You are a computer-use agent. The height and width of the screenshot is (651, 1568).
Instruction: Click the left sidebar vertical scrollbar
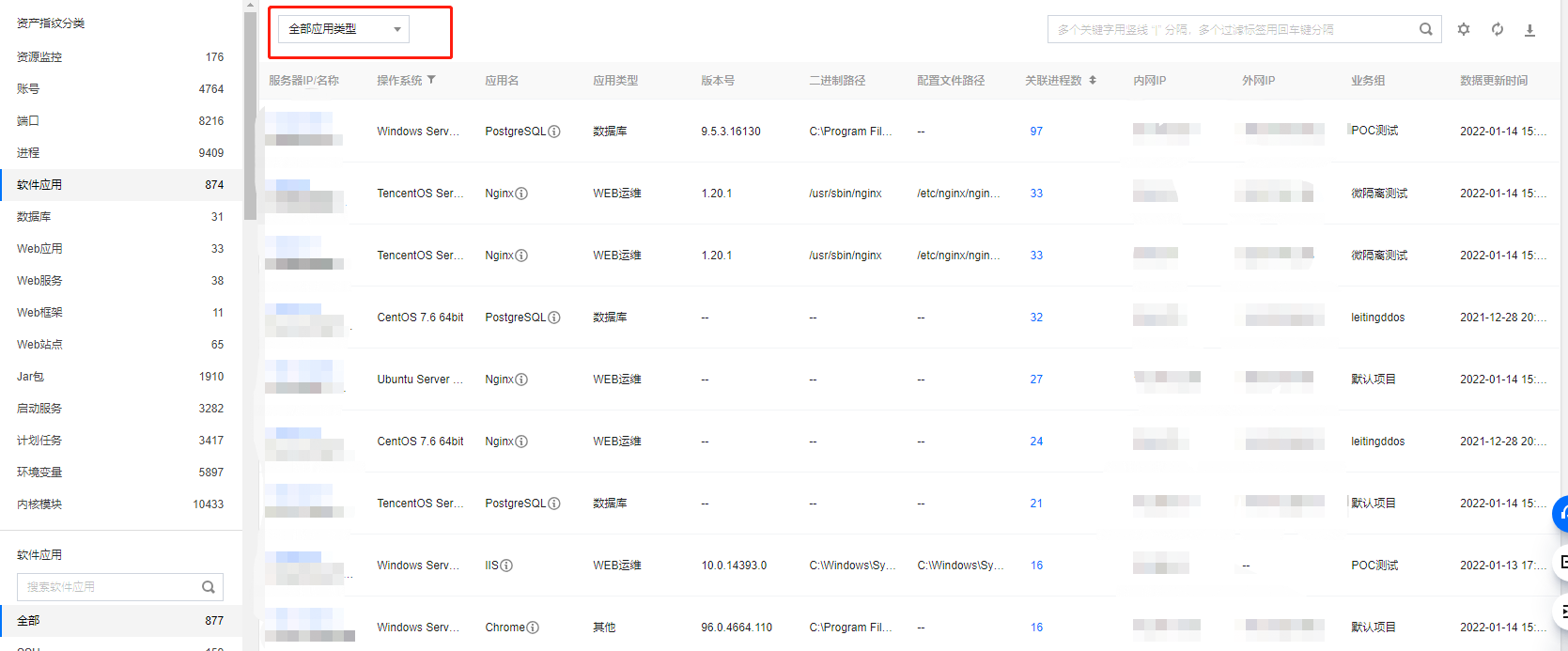click(250, 113)
